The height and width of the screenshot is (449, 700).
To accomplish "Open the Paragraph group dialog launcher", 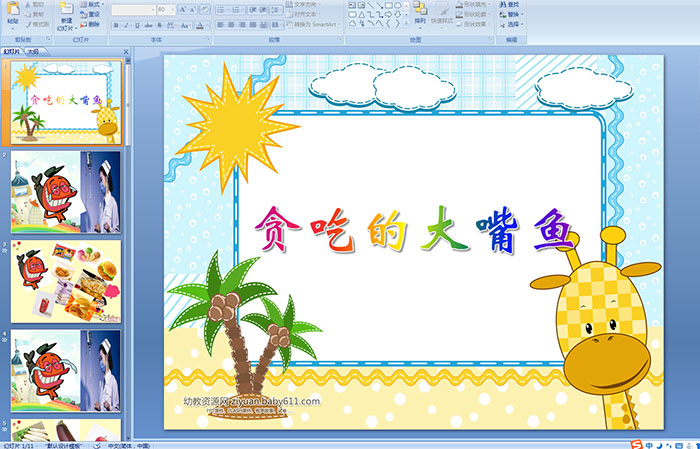I will [x=340, y=39].
